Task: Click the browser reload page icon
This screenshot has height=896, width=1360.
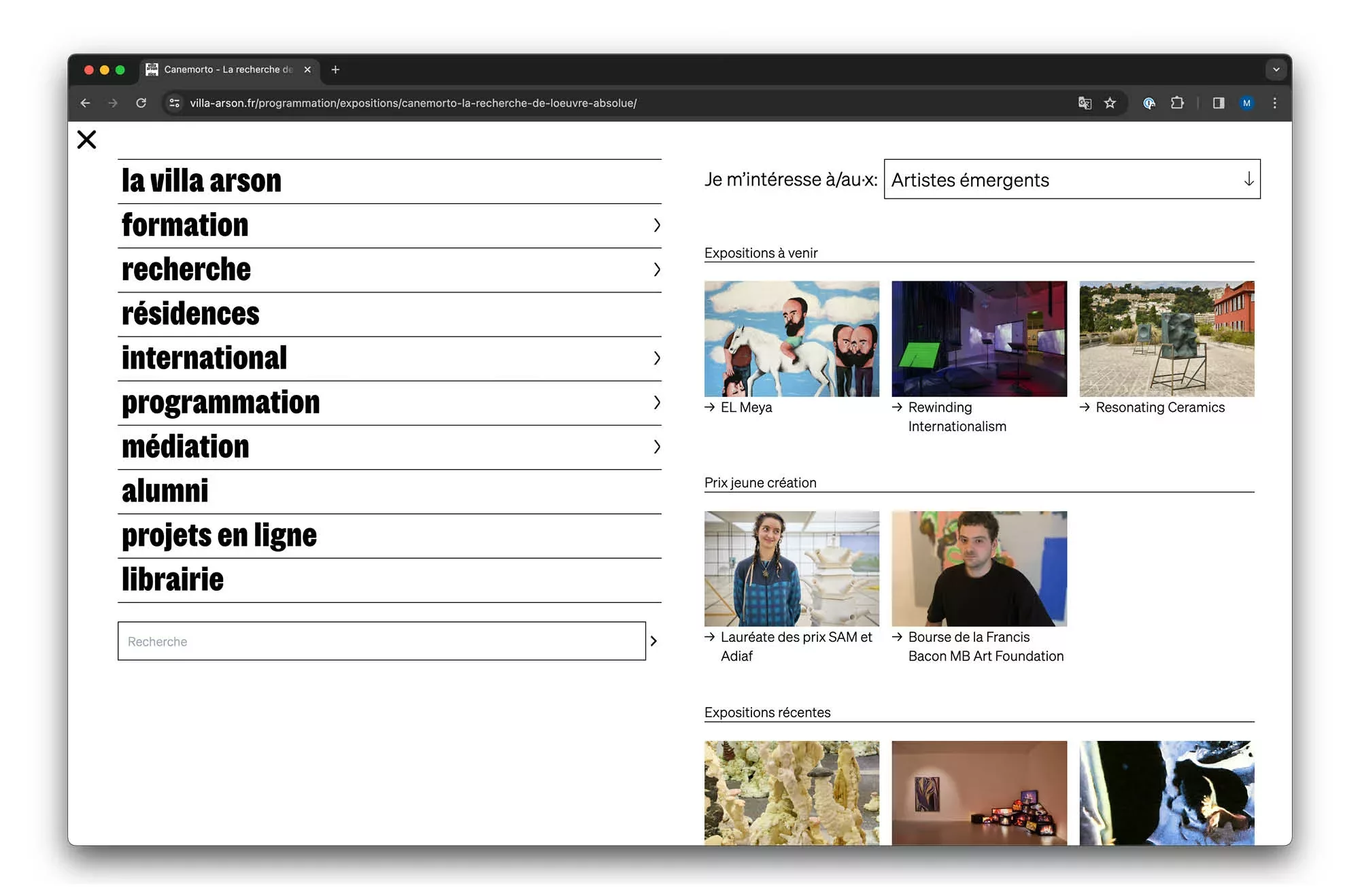Action: 141,103
